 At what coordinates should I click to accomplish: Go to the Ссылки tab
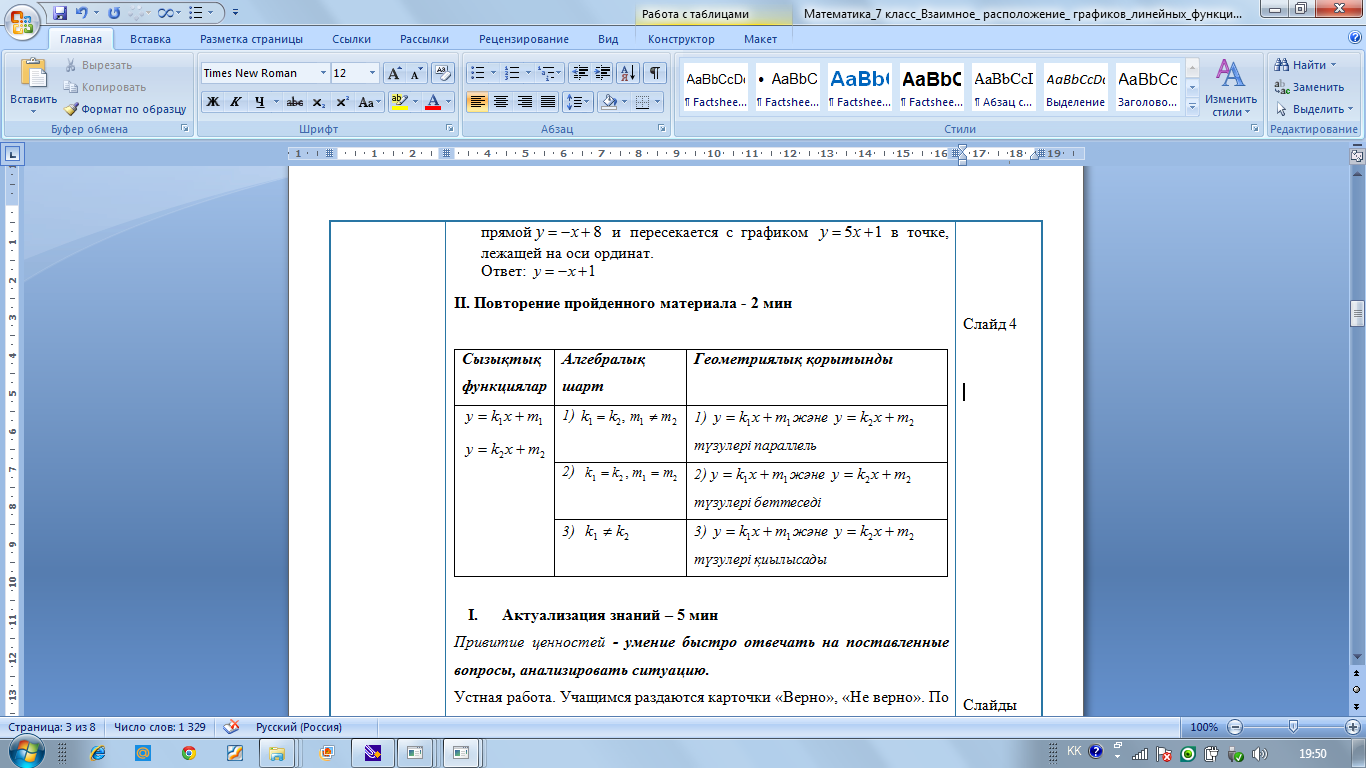(352, 39)
